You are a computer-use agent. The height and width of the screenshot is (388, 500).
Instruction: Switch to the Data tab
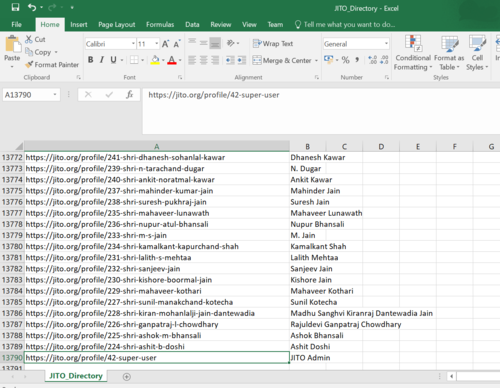click(192, 24)
